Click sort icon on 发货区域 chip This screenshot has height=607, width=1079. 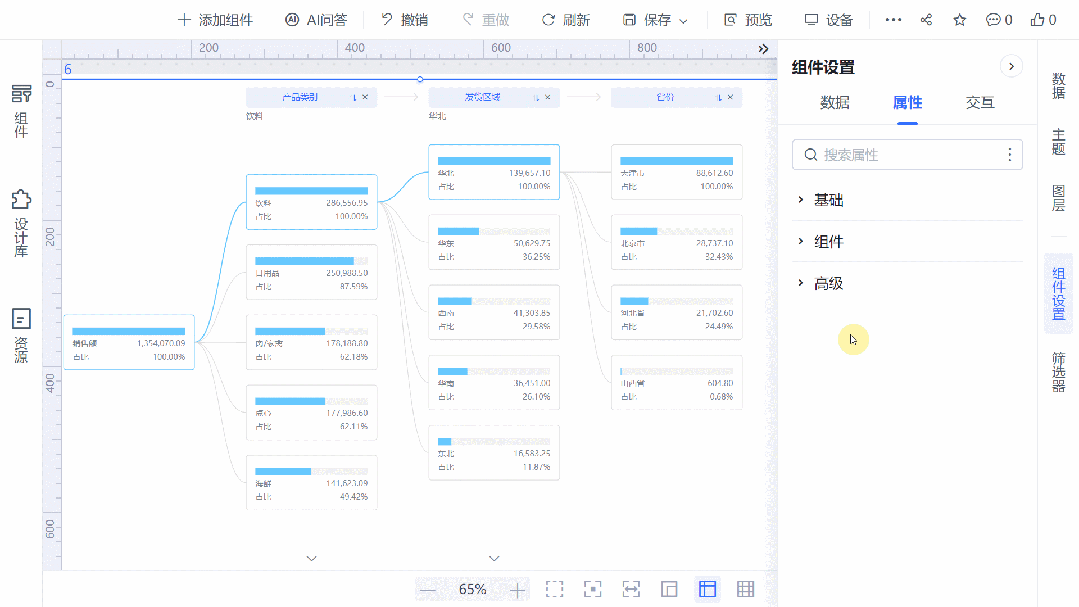(537, 98)
